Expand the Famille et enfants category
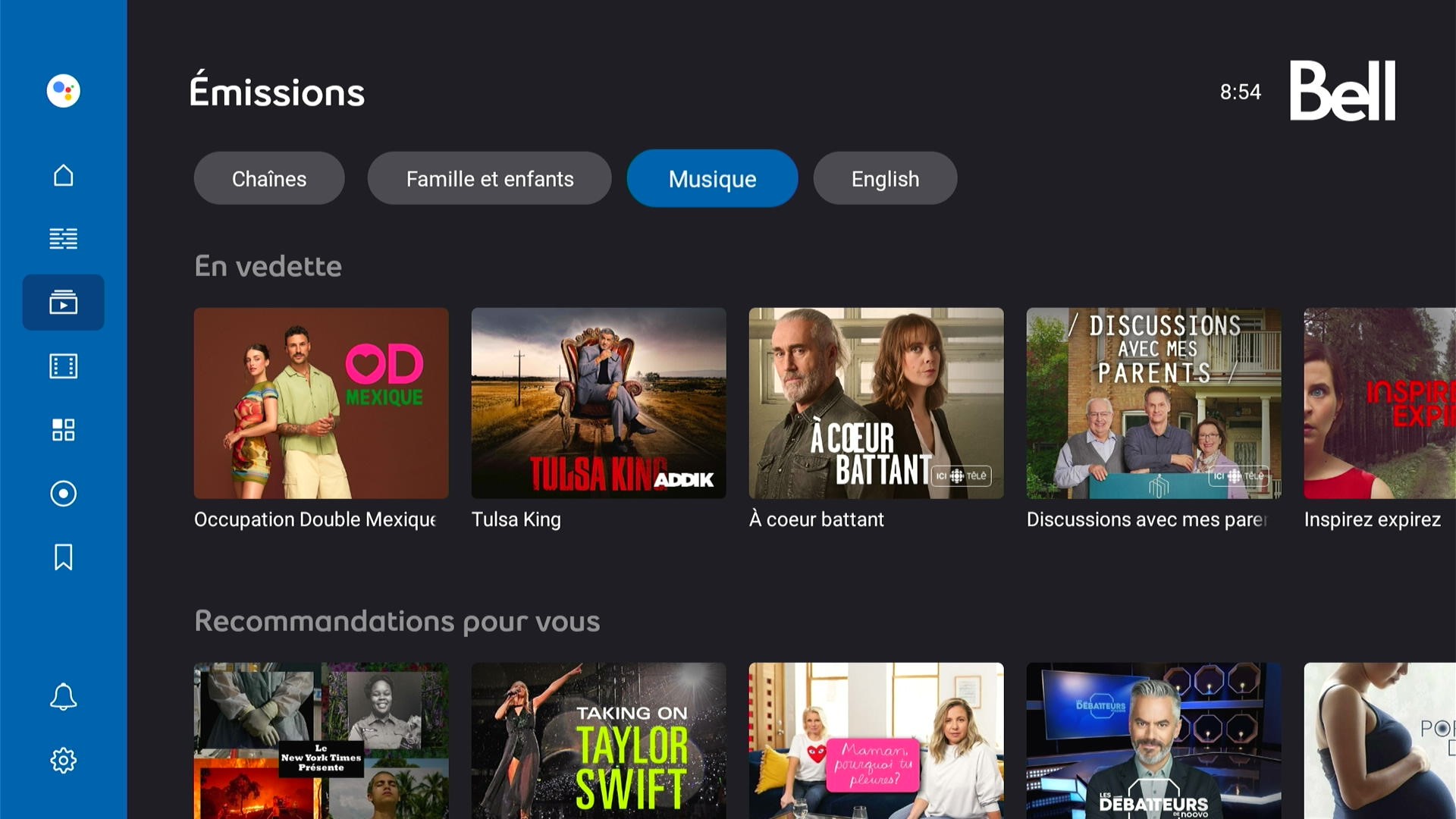The height and width of the screenshot is (819, 1456). [x=489, y=179]
